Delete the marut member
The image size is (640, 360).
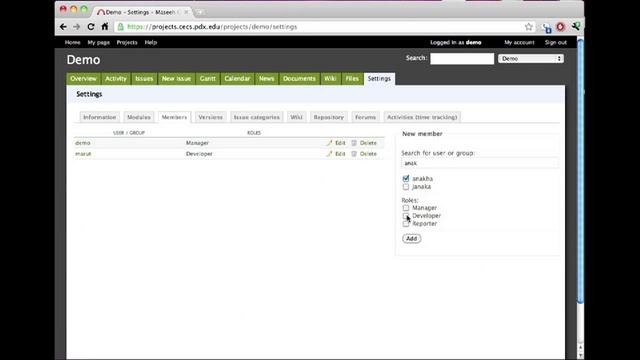pyautogui.click(x=368, y=154)
